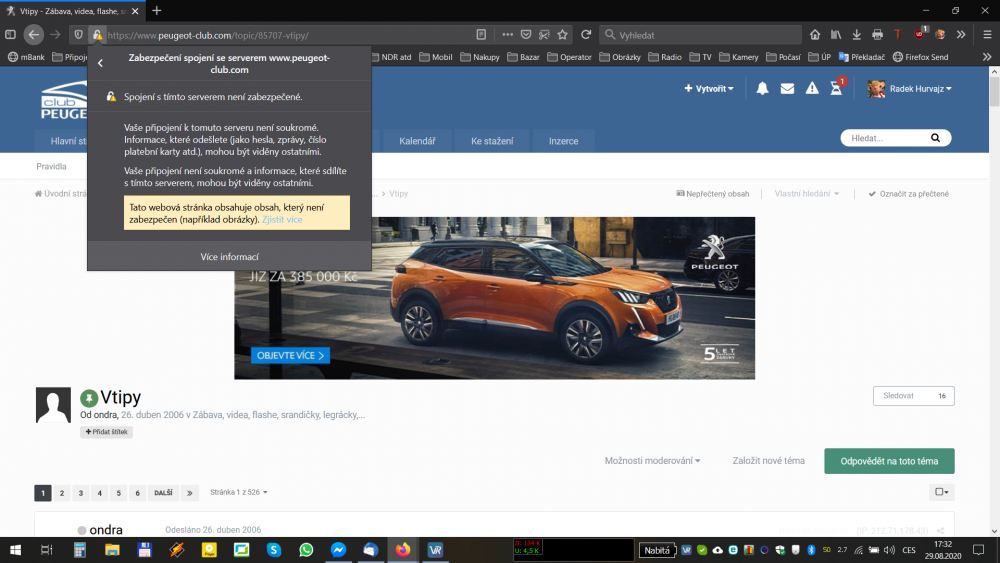Click Založit nové téma

(x=768, y=461)
